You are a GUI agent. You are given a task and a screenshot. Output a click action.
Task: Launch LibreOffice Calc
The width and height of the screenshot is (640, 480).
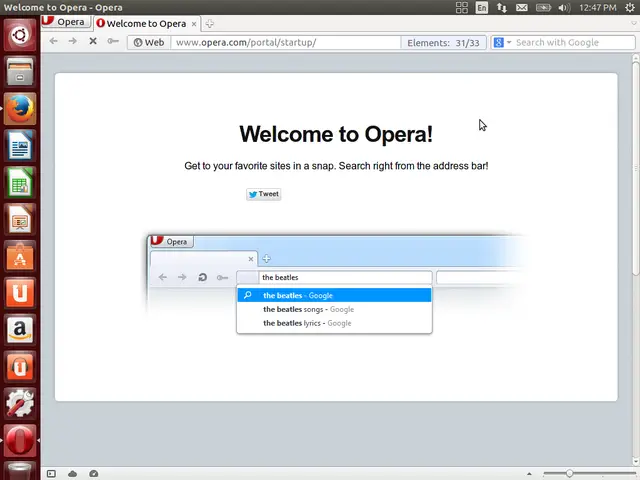20,182
